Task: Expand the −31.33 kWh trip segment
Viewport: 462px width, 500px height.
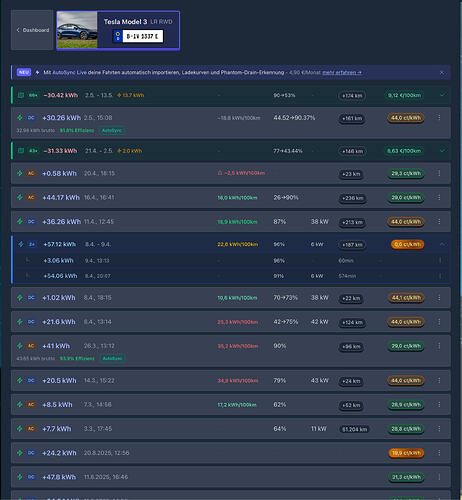Action: pos(442,151)
